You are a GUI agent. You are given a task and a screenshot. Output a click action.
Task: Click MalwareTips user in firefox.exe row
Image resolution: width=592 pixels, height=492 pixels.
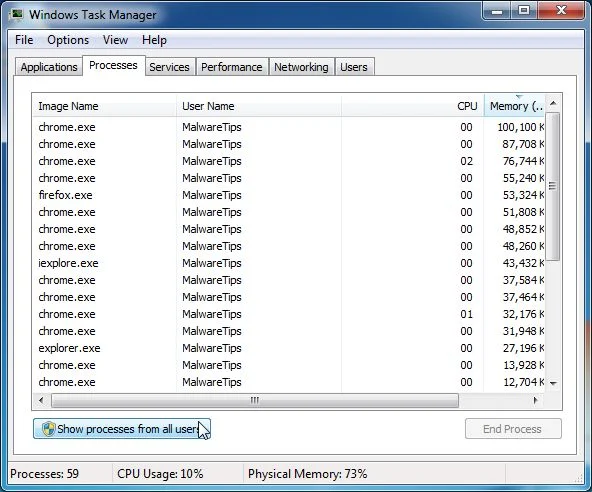pos(212,195)
